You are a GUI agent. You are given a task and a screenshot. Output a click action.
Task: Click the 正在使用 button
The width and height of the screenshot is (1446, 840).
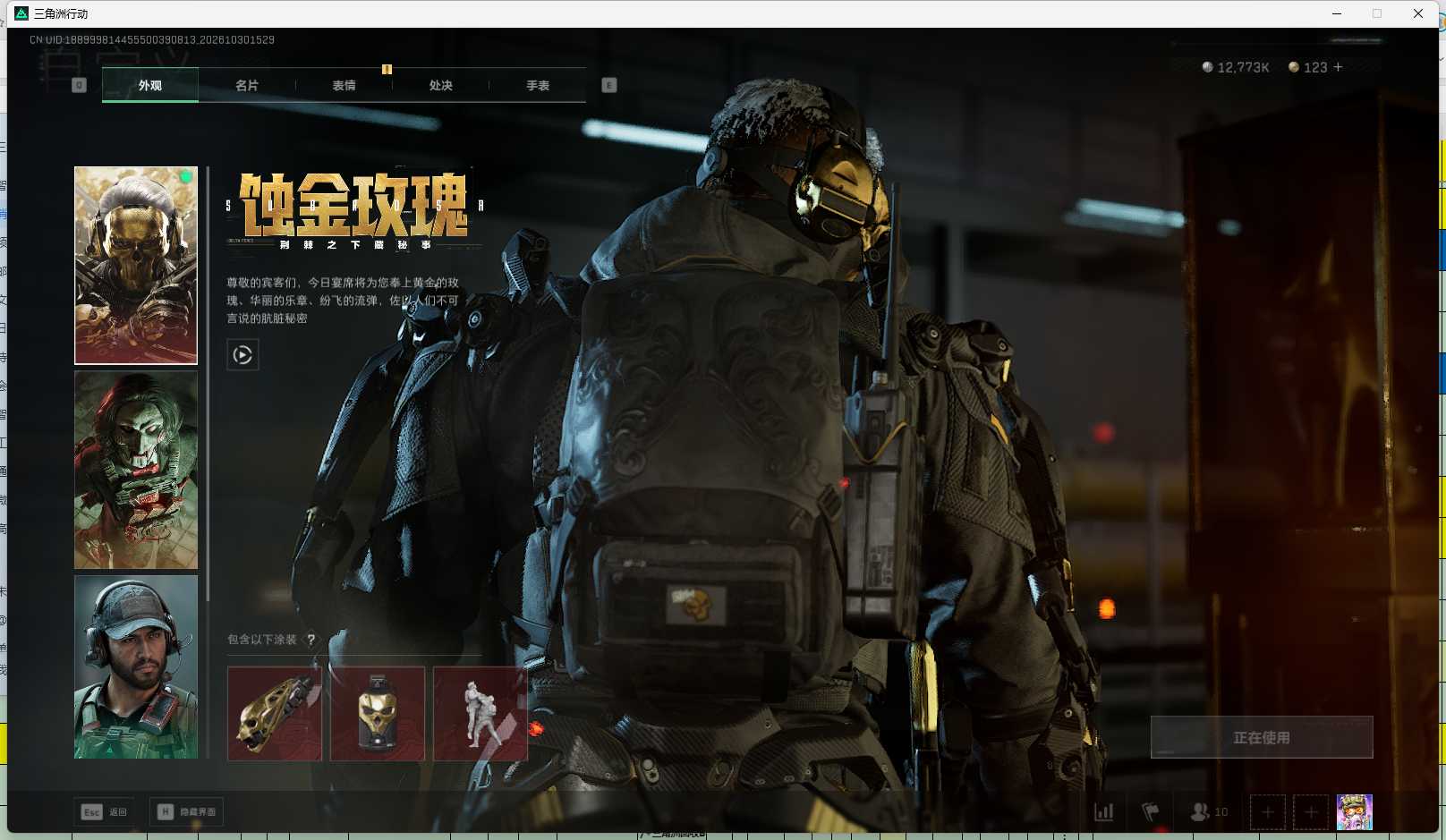click(1262, 737)
